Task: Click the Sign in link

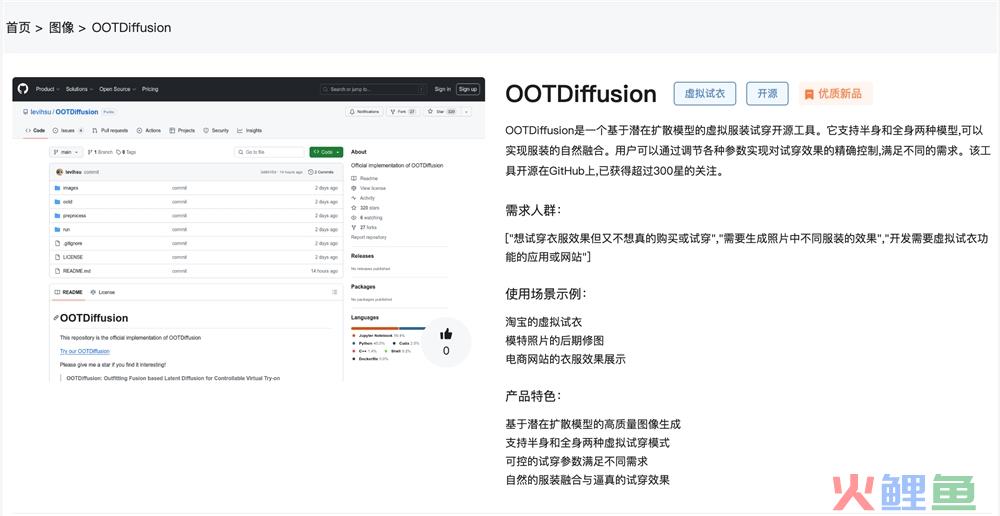Action: tap(443, 89)
